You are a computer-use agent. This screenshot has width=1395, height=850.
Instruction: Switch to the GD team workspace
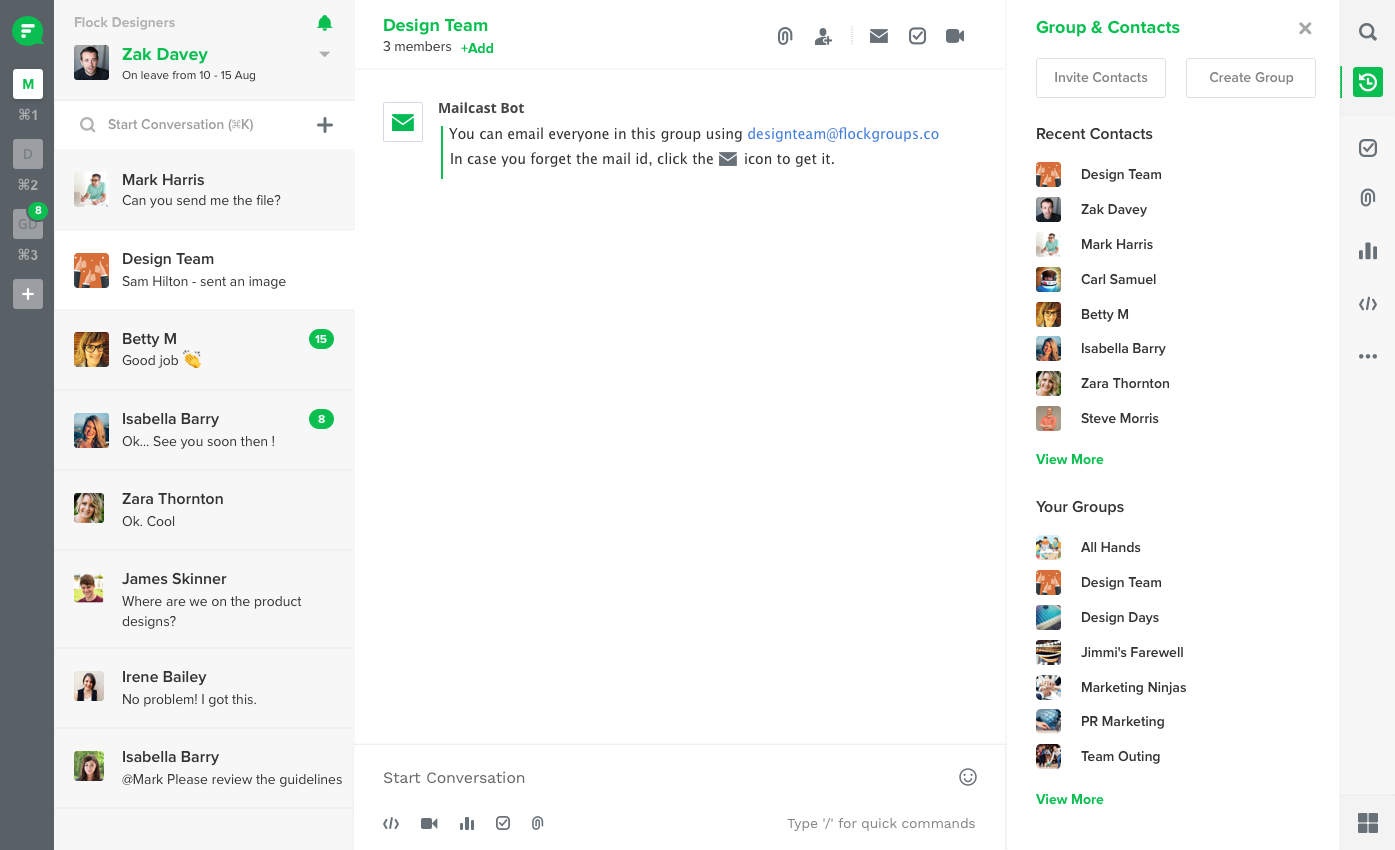click(x=27, y=224)
